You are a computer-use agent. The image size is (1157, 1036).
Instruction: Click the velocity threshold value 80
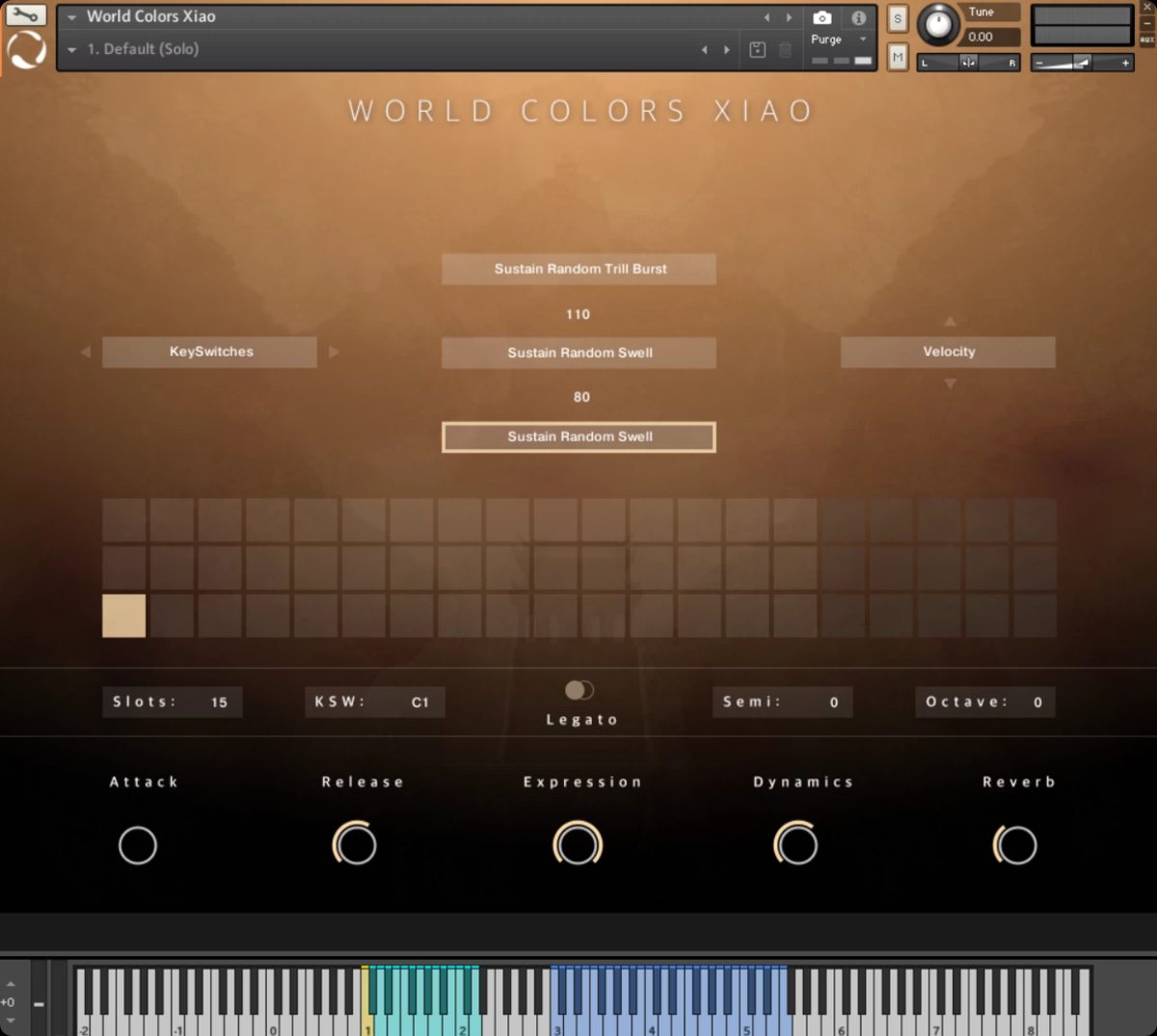(581, 397)
